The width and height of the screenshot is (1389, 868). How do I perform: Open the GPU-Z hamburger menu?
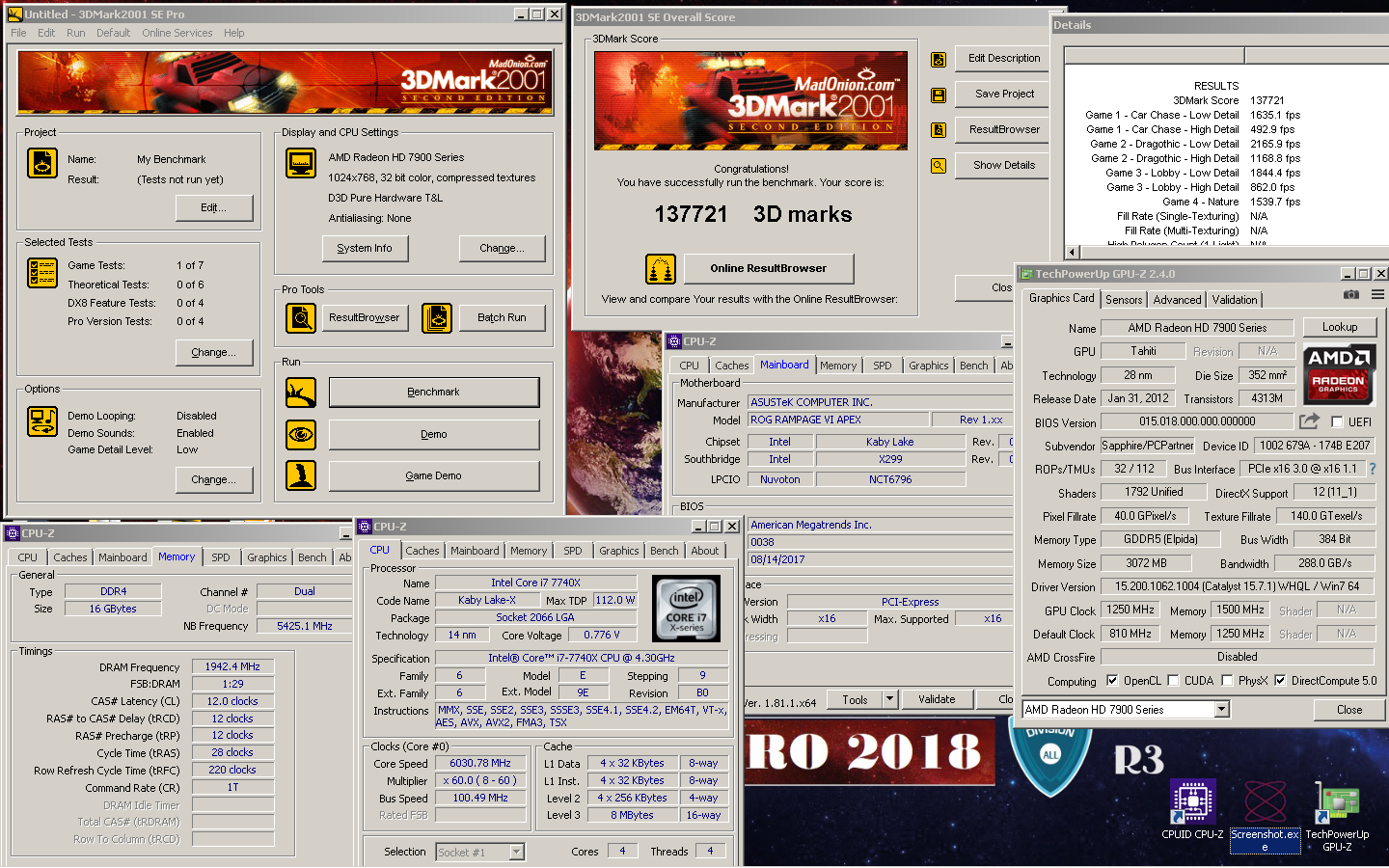pyautogui.click(x=1377, y=294)
